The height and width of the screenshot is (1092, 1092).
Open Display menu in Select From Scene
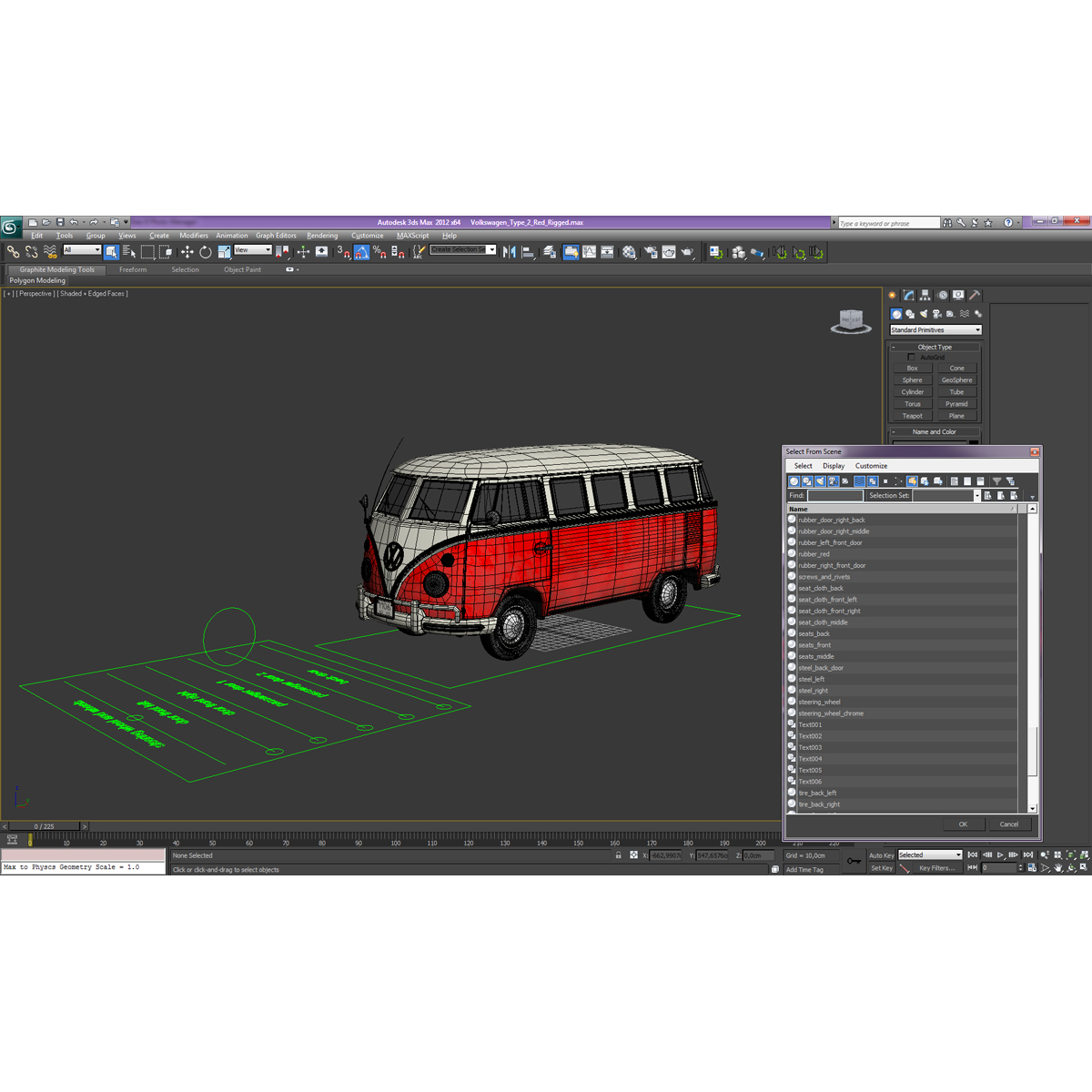coord(834,466)
